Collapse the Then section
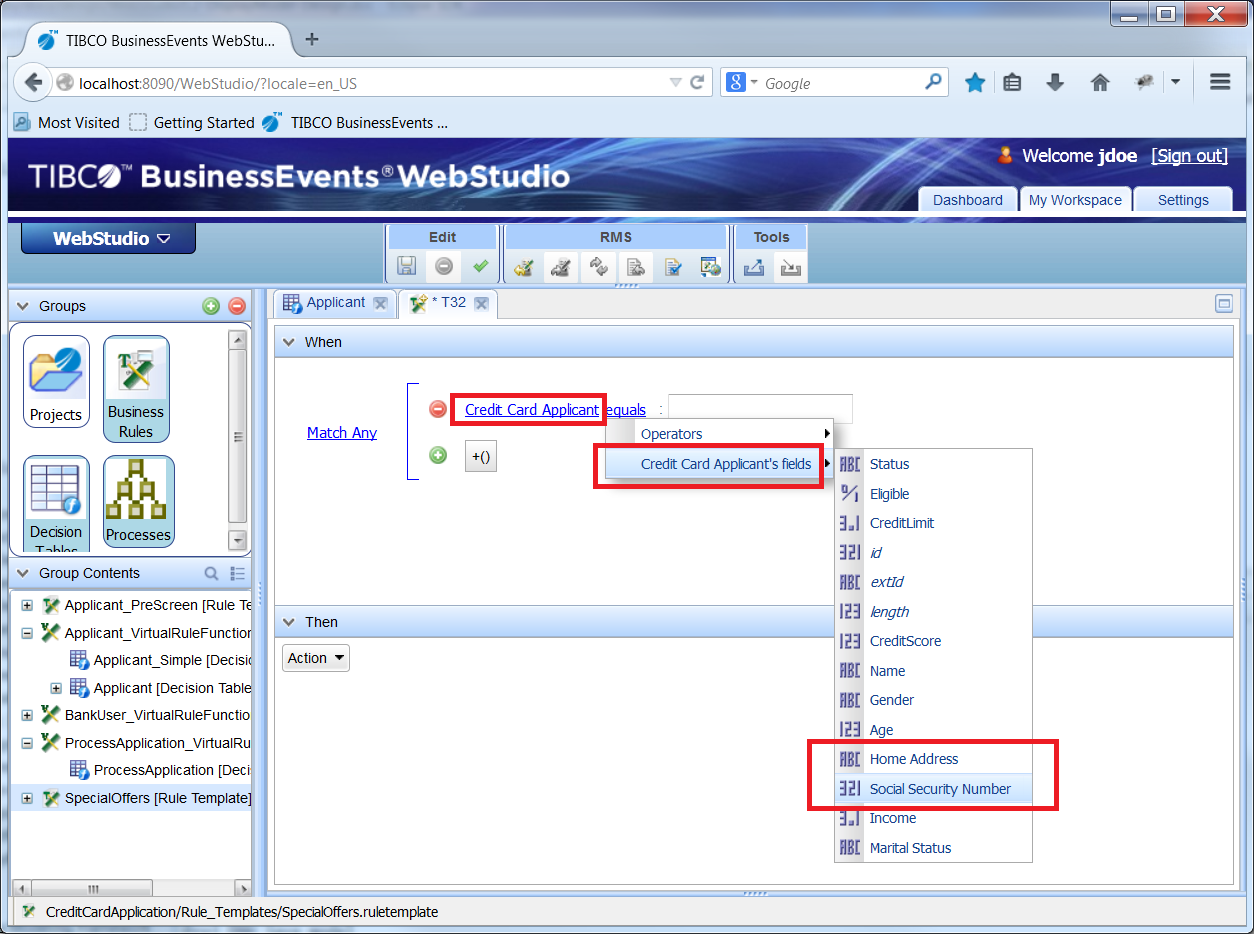1254x934 pixels. pos(289,622)
